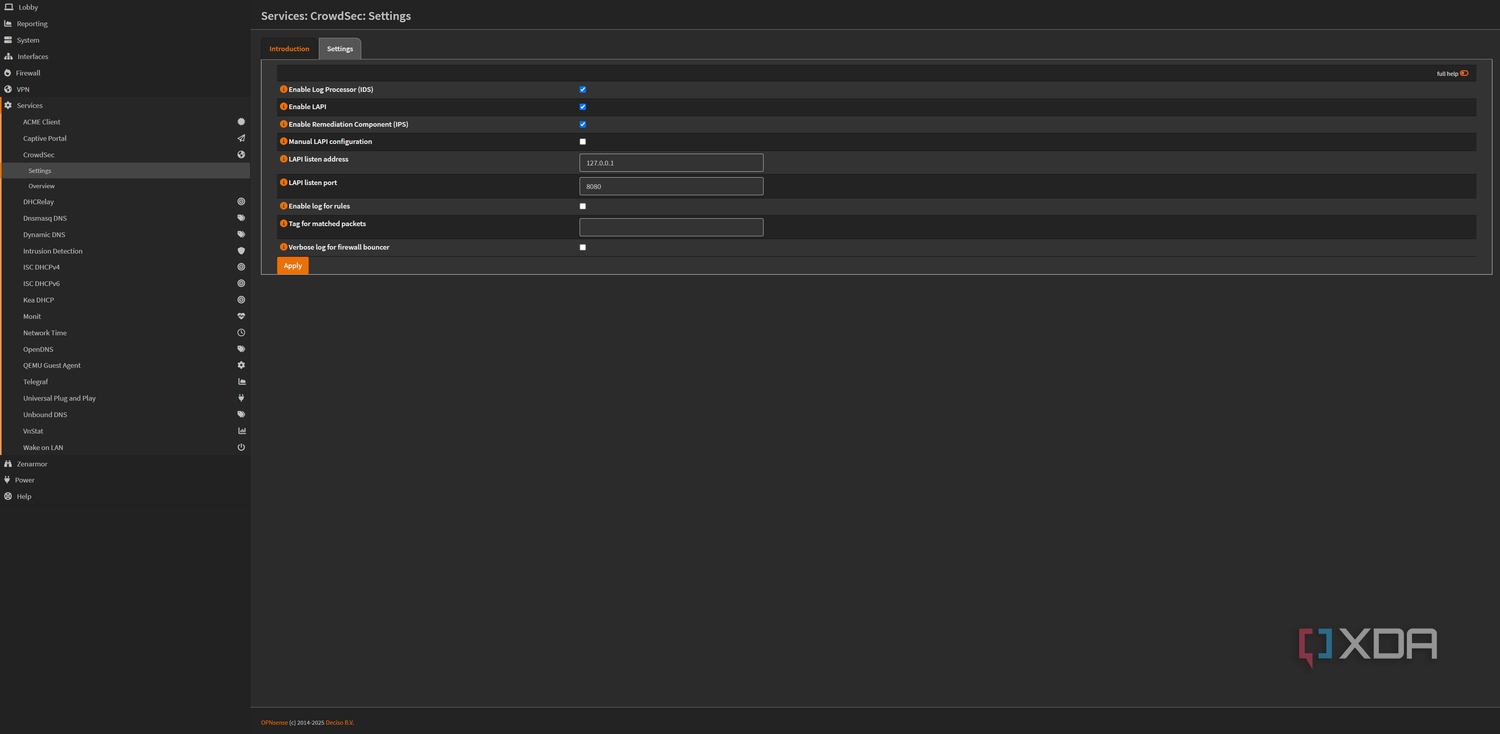This screenshot has width=1500, height=734.
Task: Select the Settings tab
Action: click(x=340, y=49)
